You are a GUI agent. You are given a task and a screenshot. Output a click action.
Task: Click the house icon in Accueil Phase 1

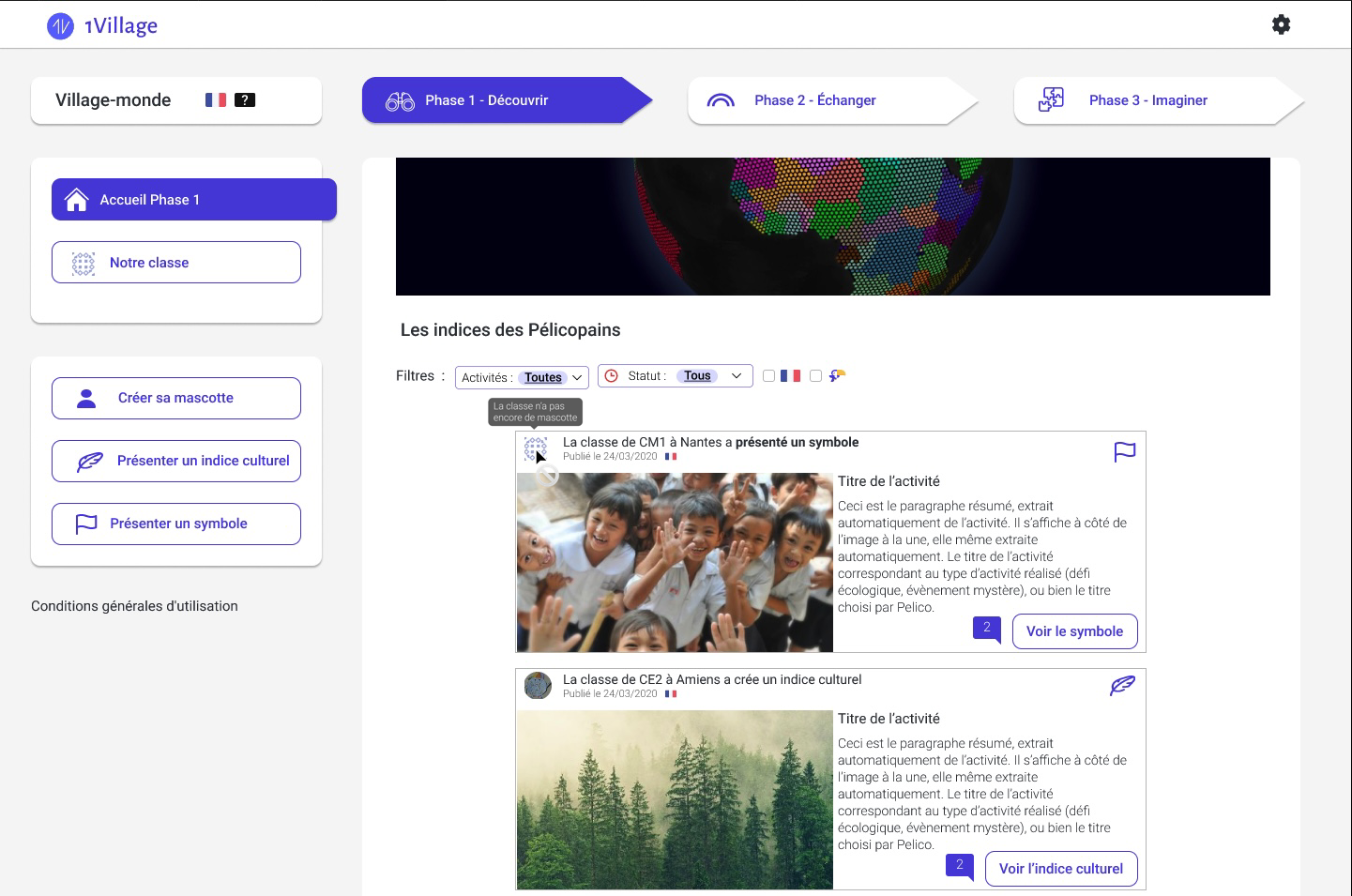point(76,200)
